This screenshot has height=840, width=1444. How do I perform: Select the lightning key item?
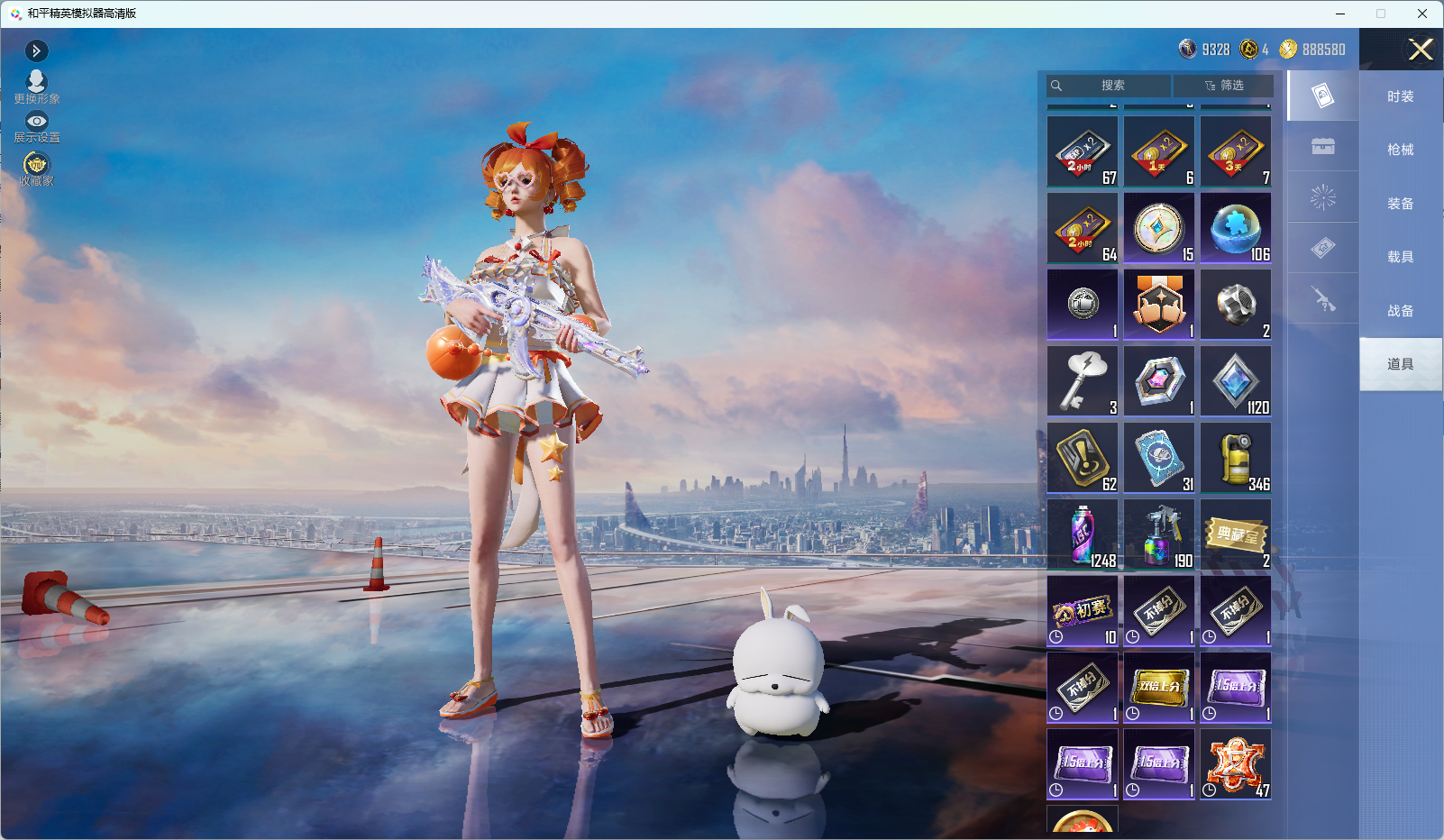(x=1083, y=381)
